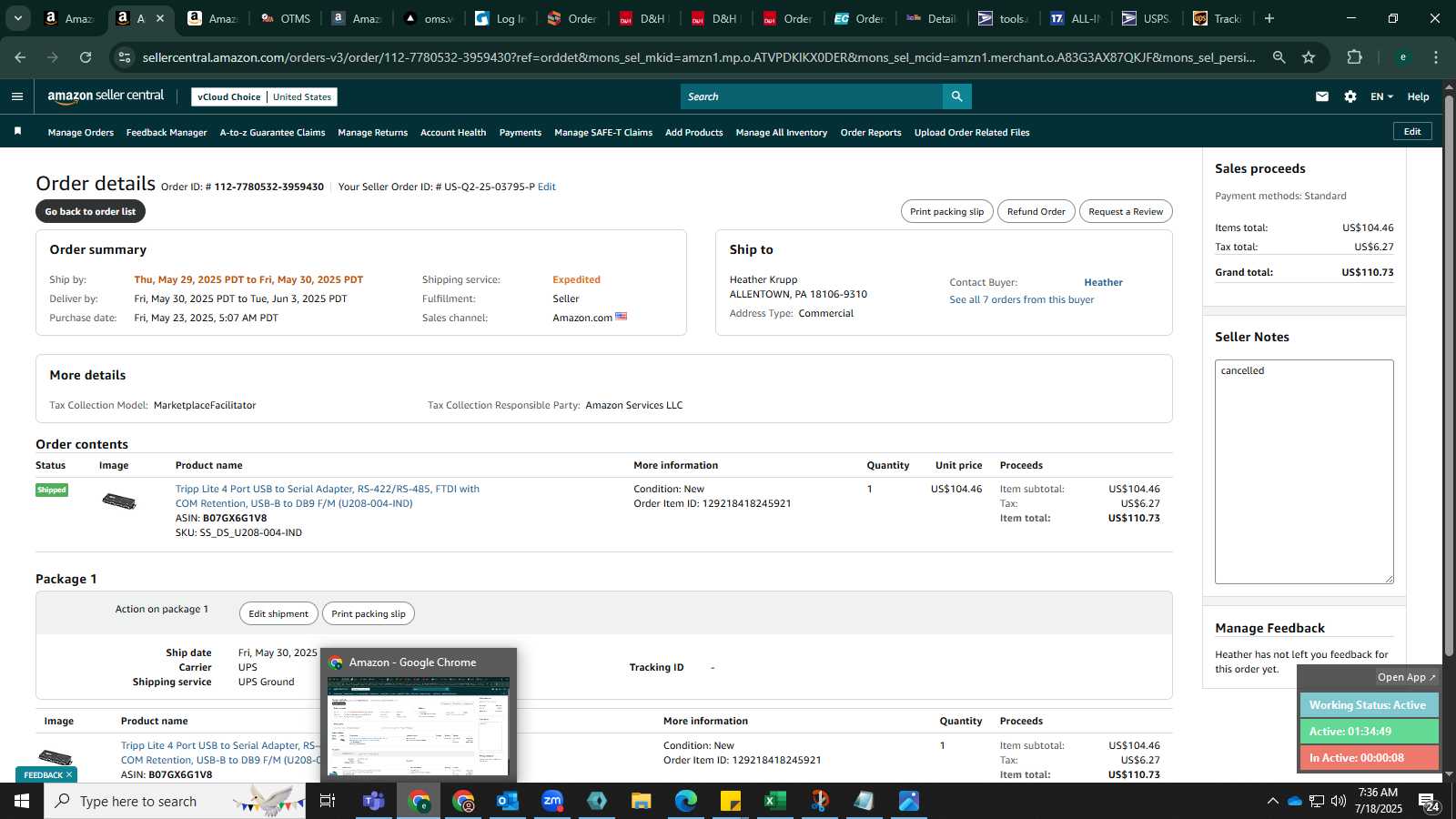This screenshot has height=819, width=1456.
Task: Click the browser address bar URL
Action: pos(699,57)
